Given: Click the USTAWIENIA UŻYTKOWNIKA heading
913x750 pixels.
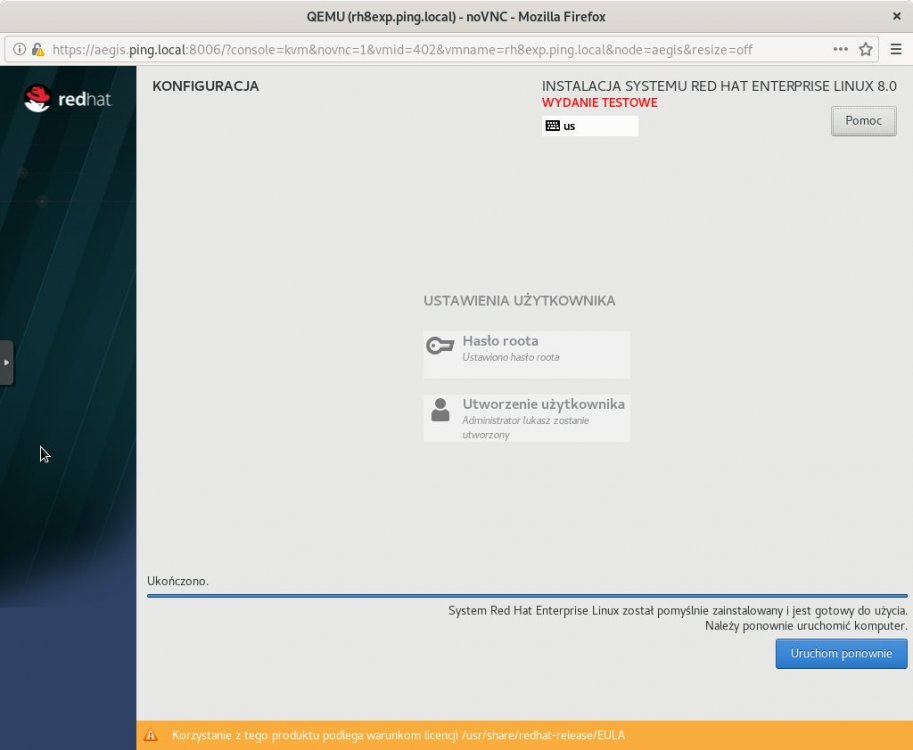Looking at the screenshot, I should tap(519, 300).
